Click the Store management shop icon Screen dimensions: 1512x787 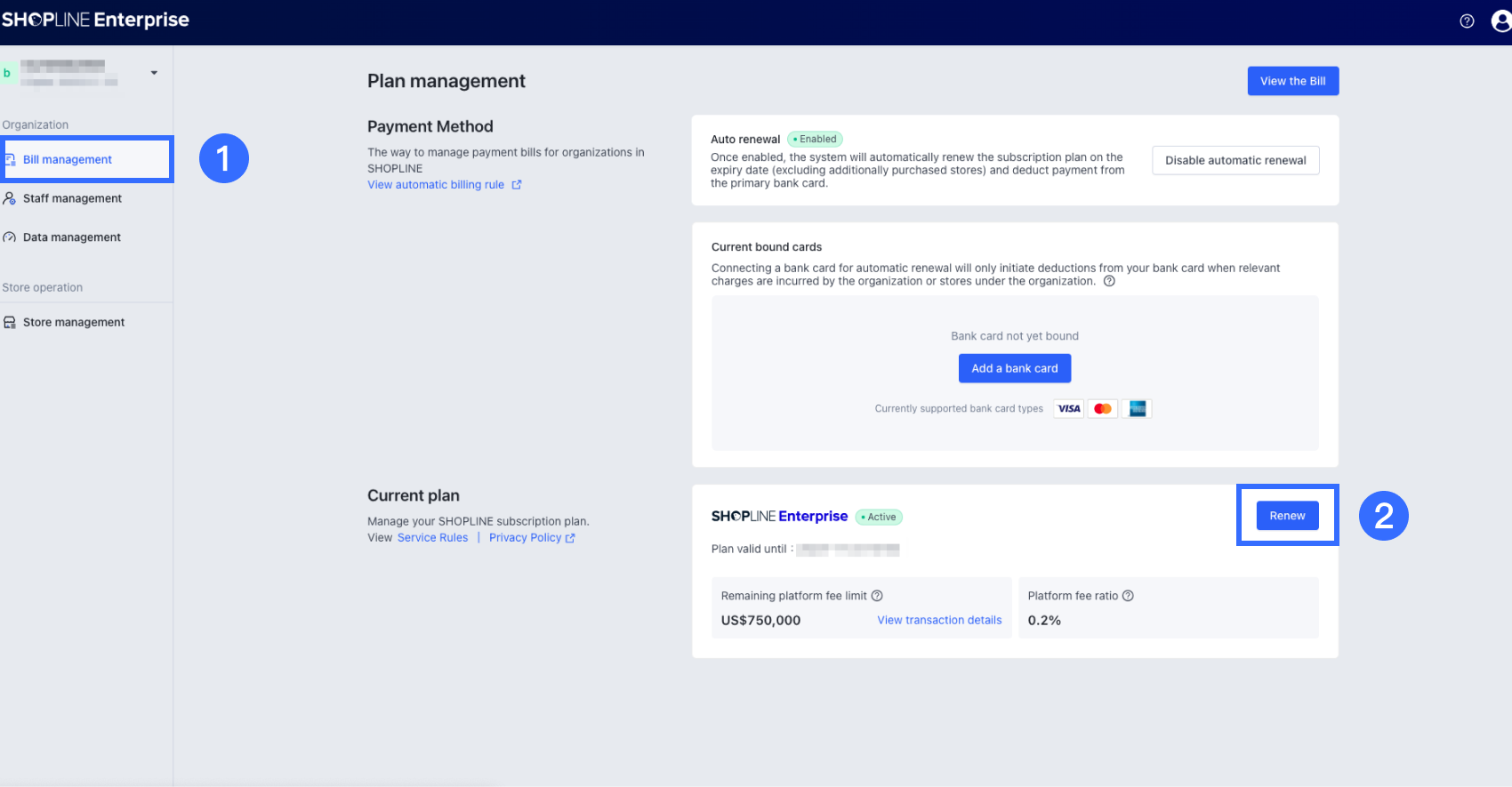click(10, 322)
